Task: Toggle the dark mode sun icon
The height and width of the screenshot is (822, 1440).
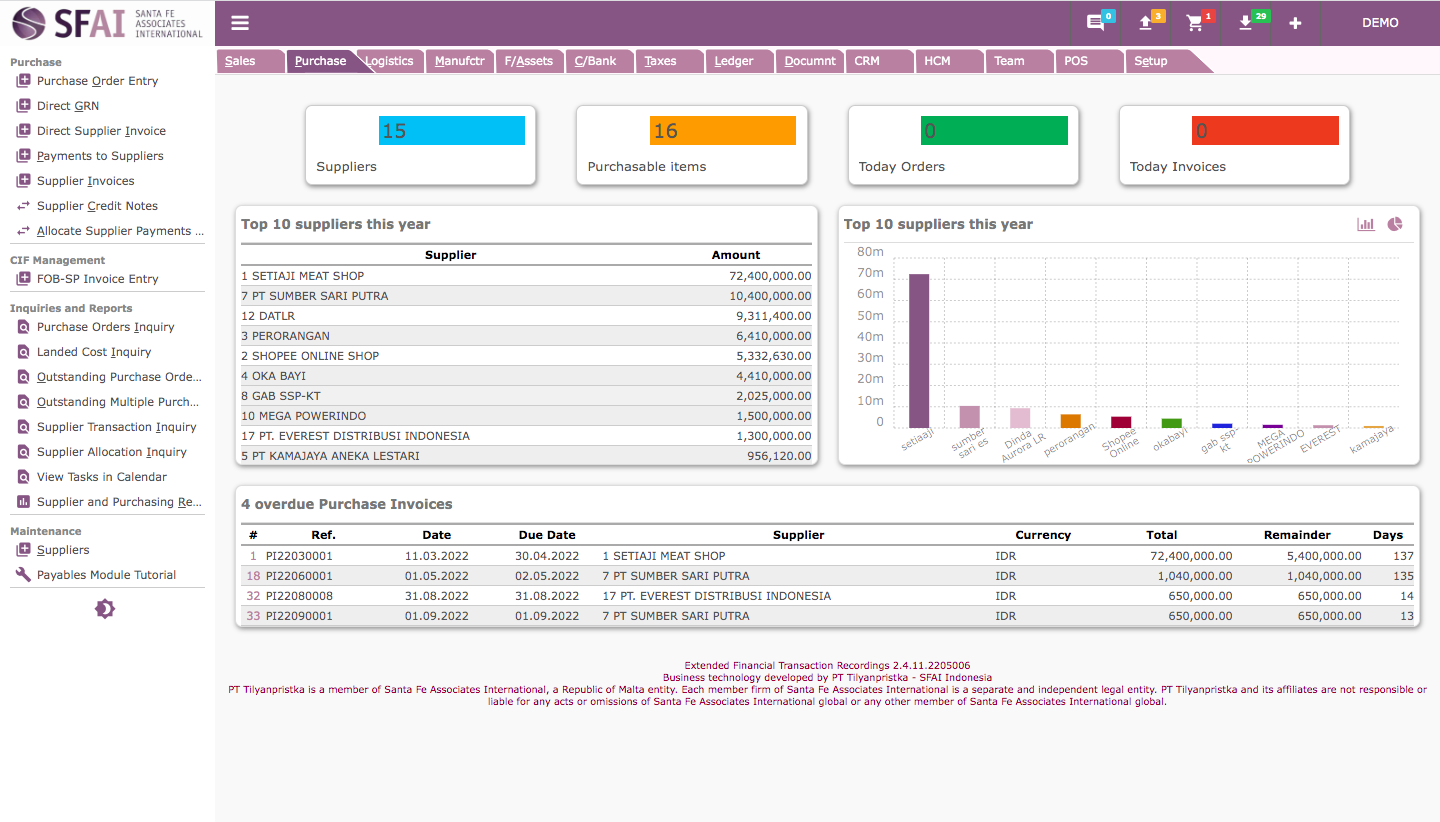Action: (105, 608)
